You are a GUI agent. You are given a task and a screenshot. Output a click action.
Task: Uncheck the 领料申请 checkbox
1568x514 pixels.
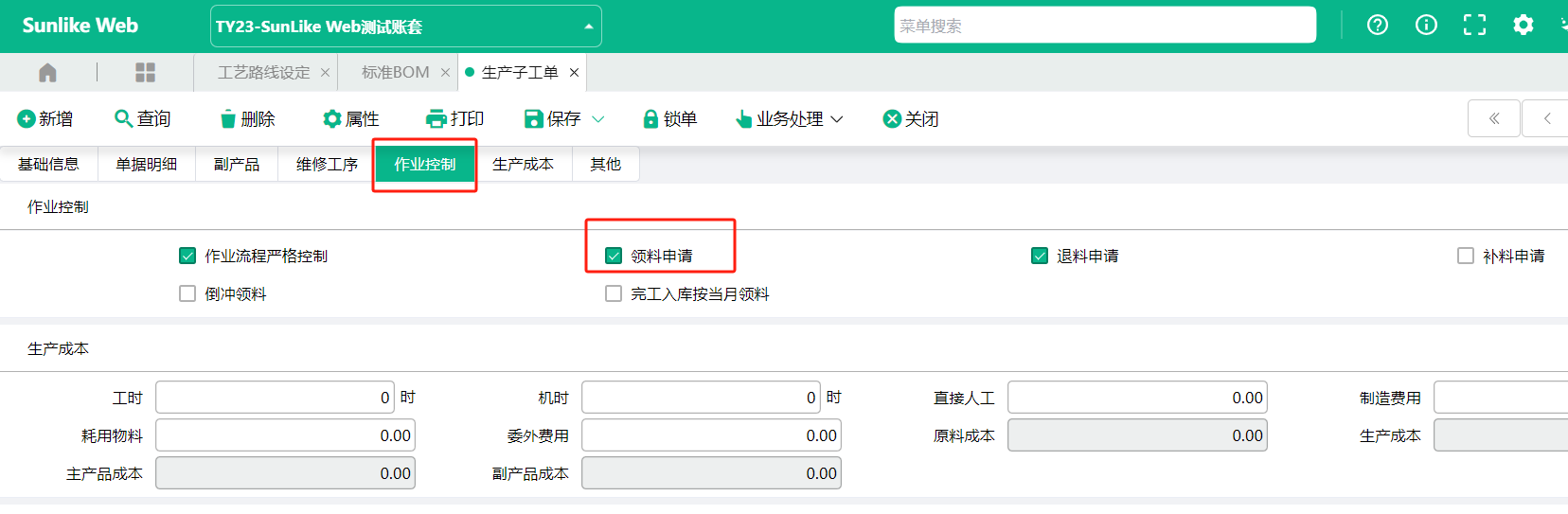pos(614,257)
